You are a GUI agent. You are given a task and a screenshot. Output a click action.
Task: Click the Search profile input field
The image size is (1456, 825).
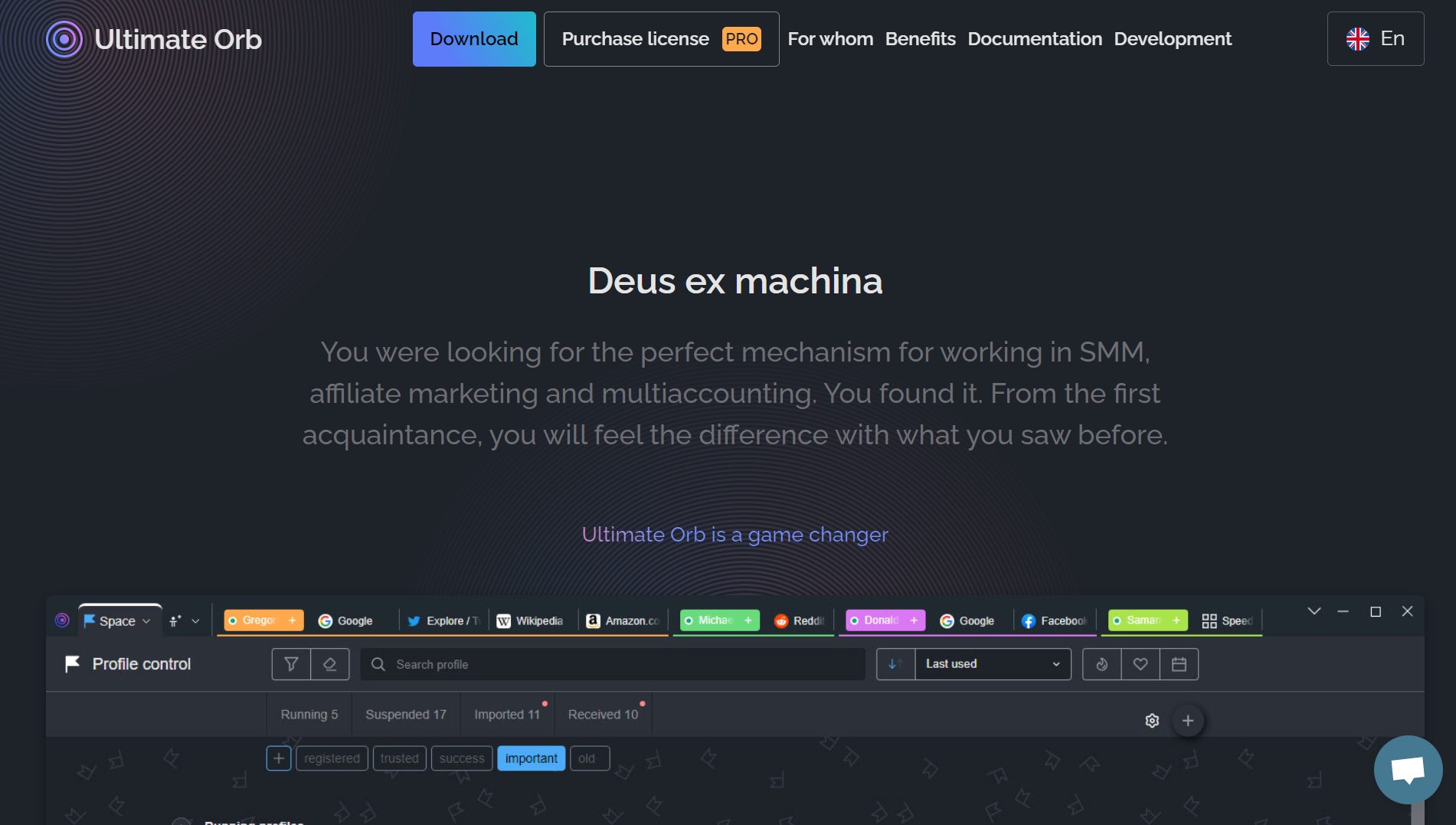pyautogui.click(x=613, y=664)
